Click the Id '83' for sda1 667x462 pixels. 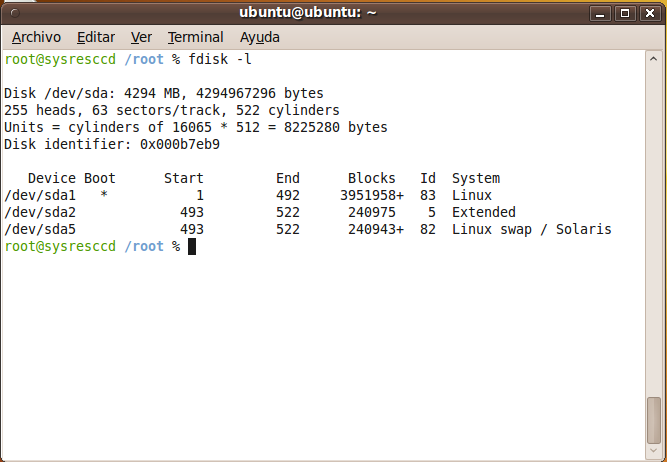click(x=428, y=195)
